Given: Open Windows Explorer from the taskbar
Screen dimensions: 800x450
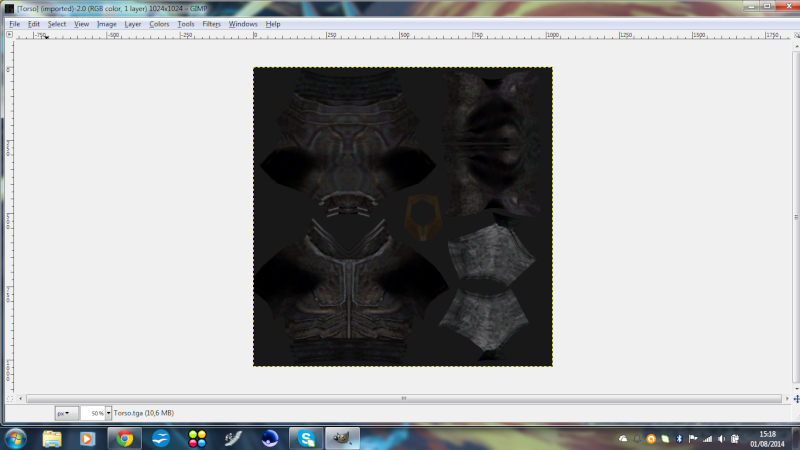Looking at the screenshot, I should point(52,438).
